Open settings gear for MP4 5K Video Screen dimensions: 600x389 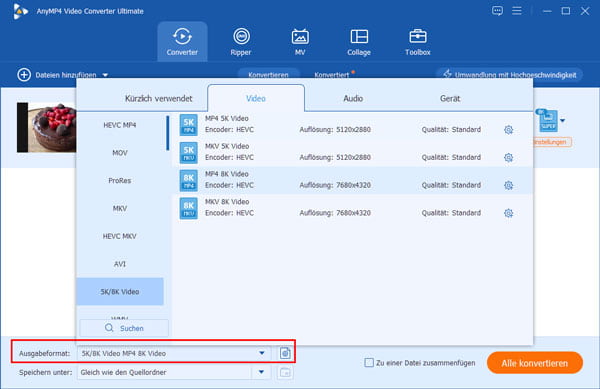pyautogui.click(x=508, y=130)
